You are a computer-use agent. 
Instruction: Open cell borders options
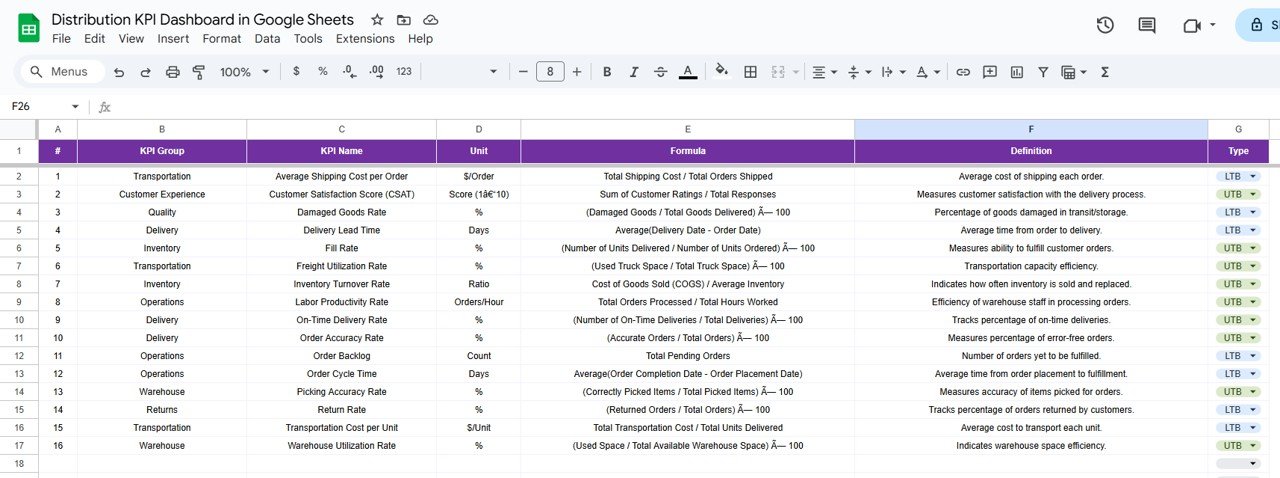[x=751, y=72]
